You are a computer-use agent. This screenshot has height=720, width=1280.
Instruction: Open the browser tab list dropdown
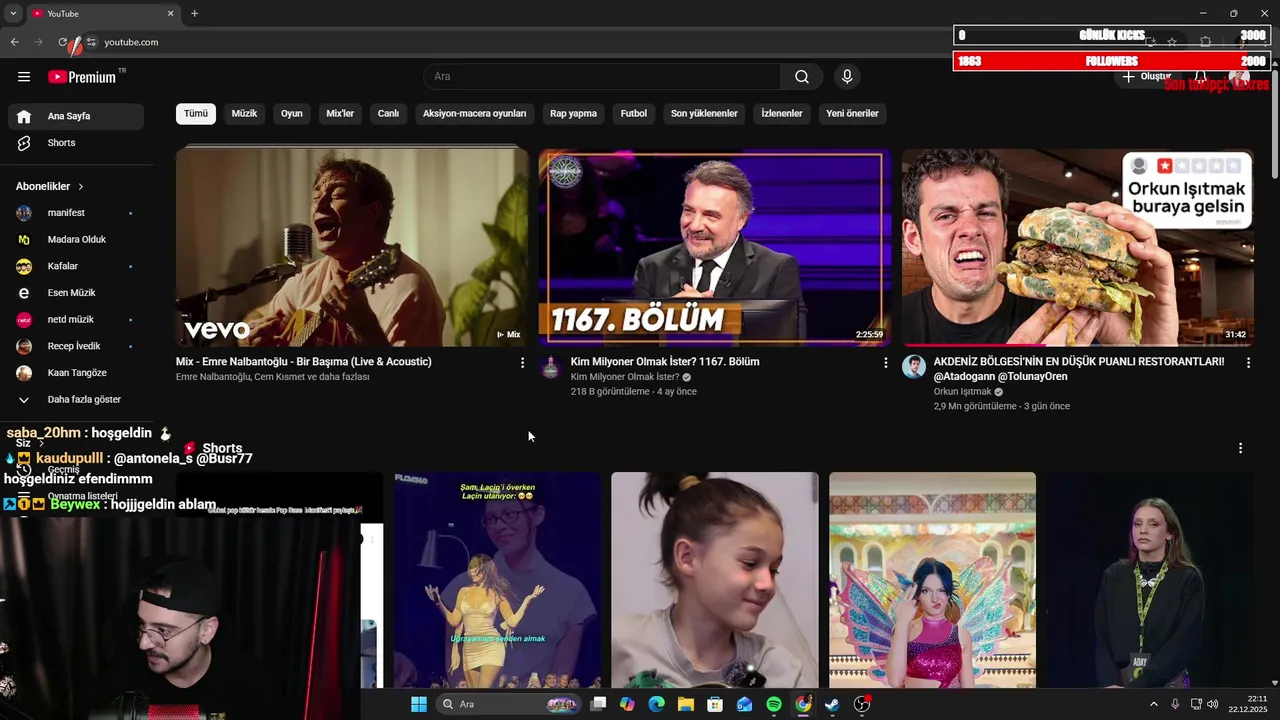point(13,13)
